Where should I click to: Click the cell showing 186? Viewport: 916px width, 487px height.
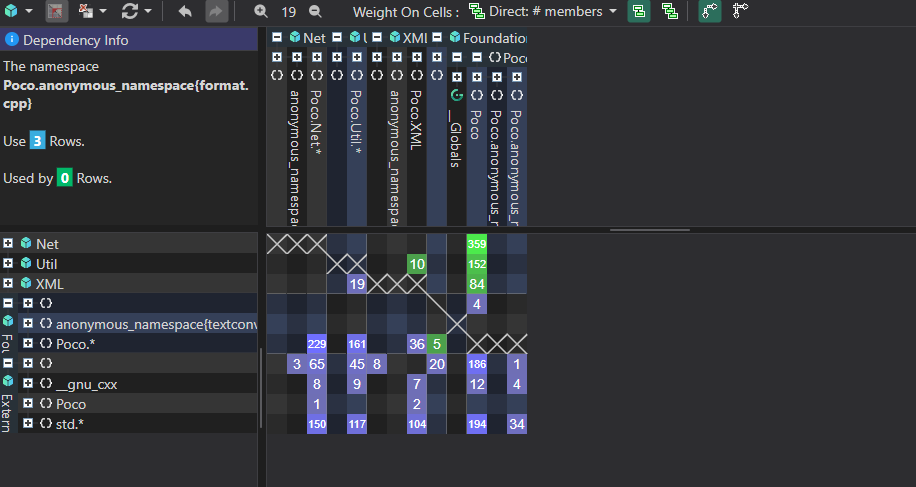(477, 364)
